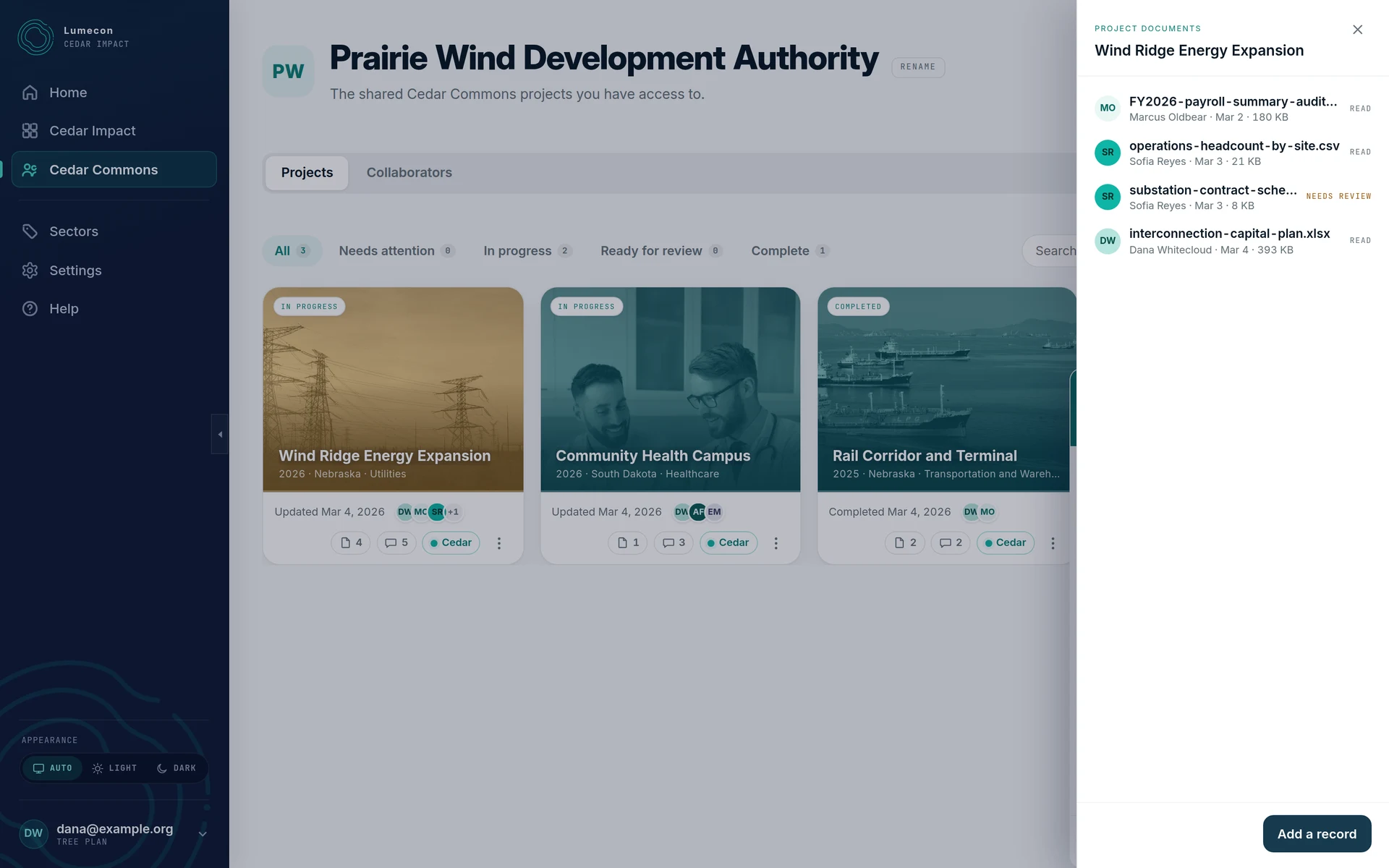Close the Project Documents panel

tap(1357, 30)
